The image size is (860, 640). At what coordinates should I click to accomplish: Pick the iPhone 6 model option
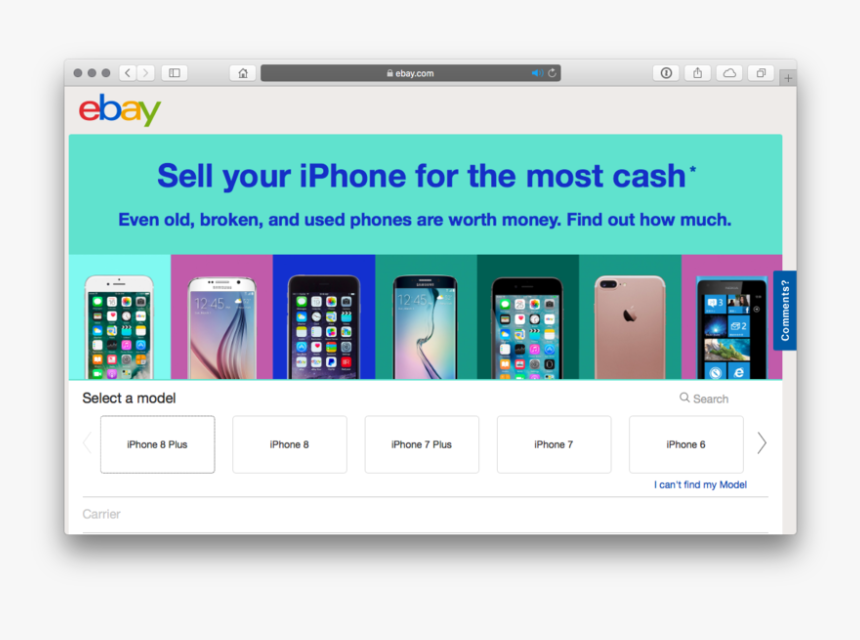coord(686,444)
